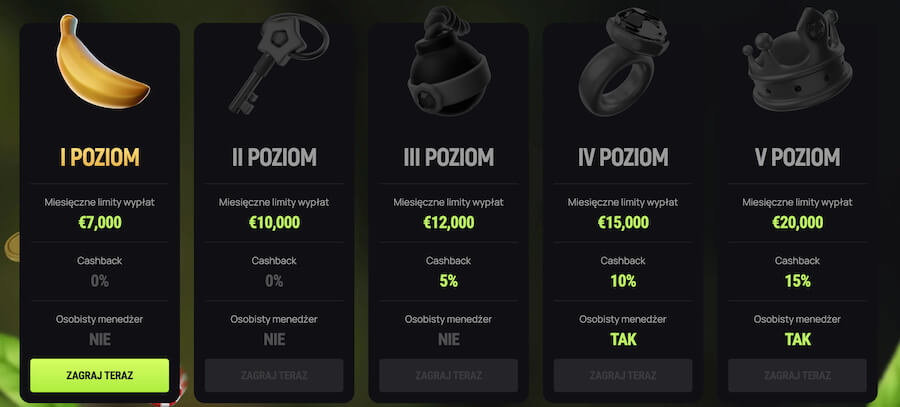Select the dark ring icon

tap(623, 61)
